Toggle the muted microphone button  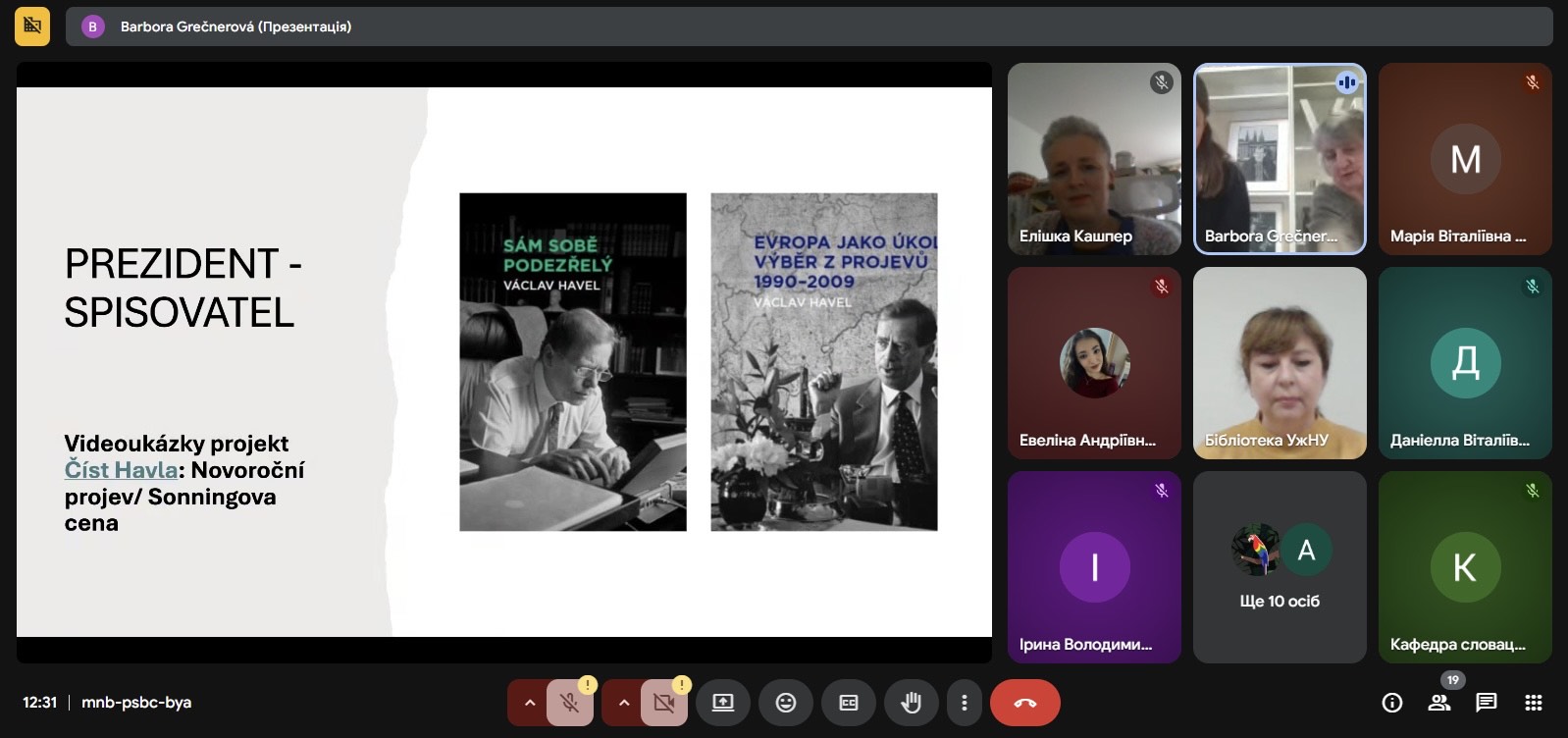[x=569, y=703]
